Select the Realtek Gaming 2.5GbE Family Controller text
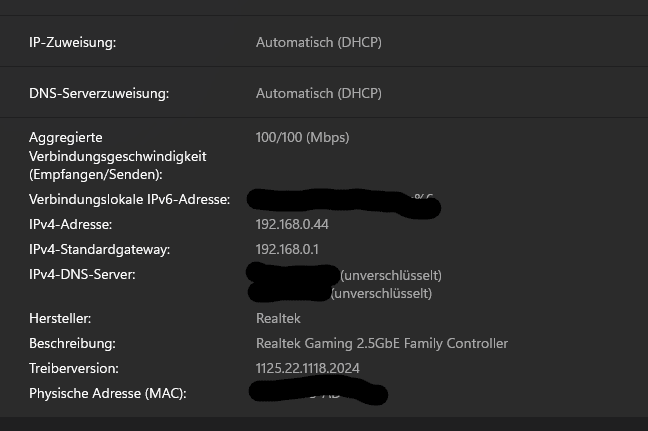The height and width of the screenshot is (431, 648). 381,343
